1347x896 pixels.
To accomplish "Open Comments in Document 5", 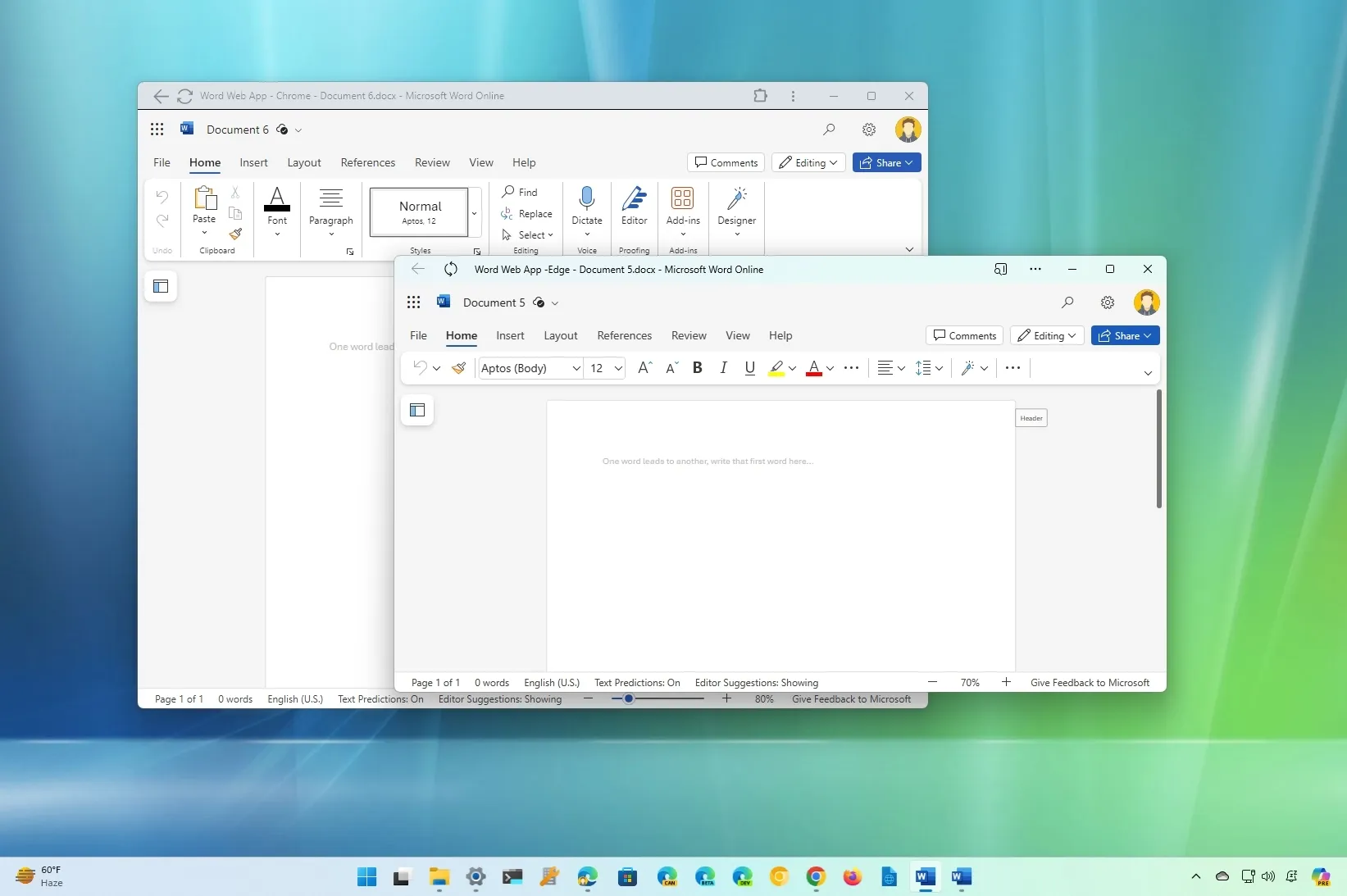I will point(963,335).
